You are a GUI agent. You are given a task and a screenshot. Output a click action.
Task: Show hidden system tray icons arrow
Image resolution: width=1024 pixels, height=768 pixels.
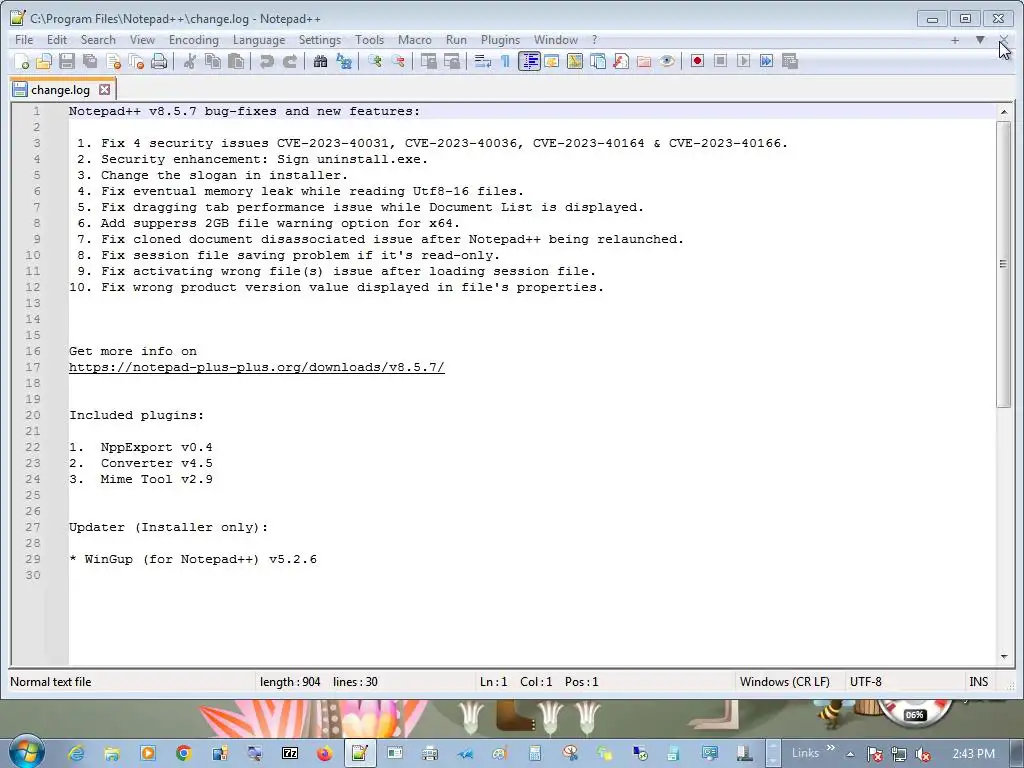(x=850, y=754)
